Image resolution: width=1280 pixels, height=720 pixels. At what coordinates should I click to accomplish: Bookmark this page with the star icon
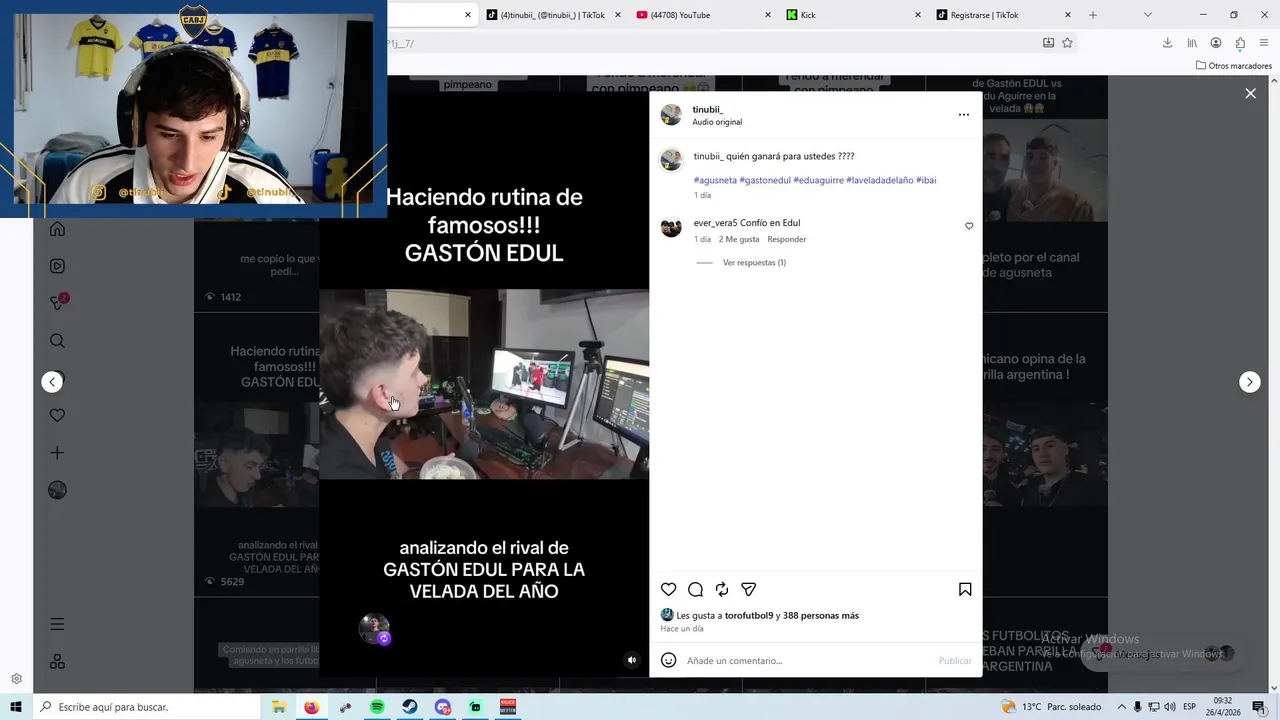coord(1067,43)
